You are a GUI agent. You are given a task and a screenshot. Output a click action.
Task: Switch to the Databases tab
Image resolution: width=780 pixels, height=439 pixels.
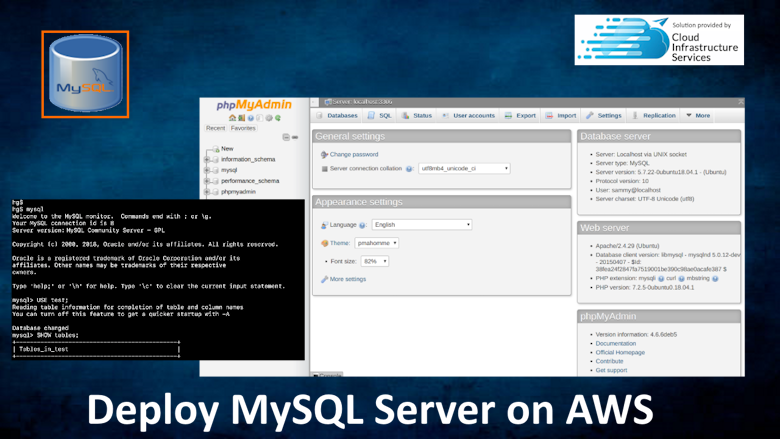[337, 115]
